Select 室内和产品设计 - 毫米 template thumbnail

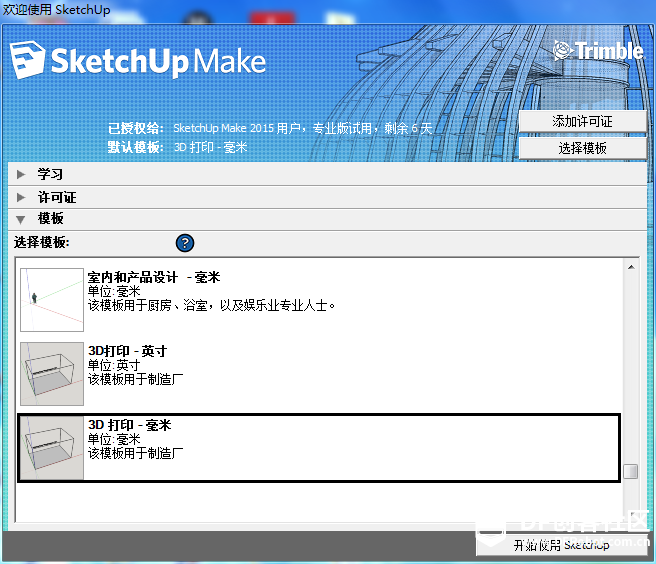[52, 300]
